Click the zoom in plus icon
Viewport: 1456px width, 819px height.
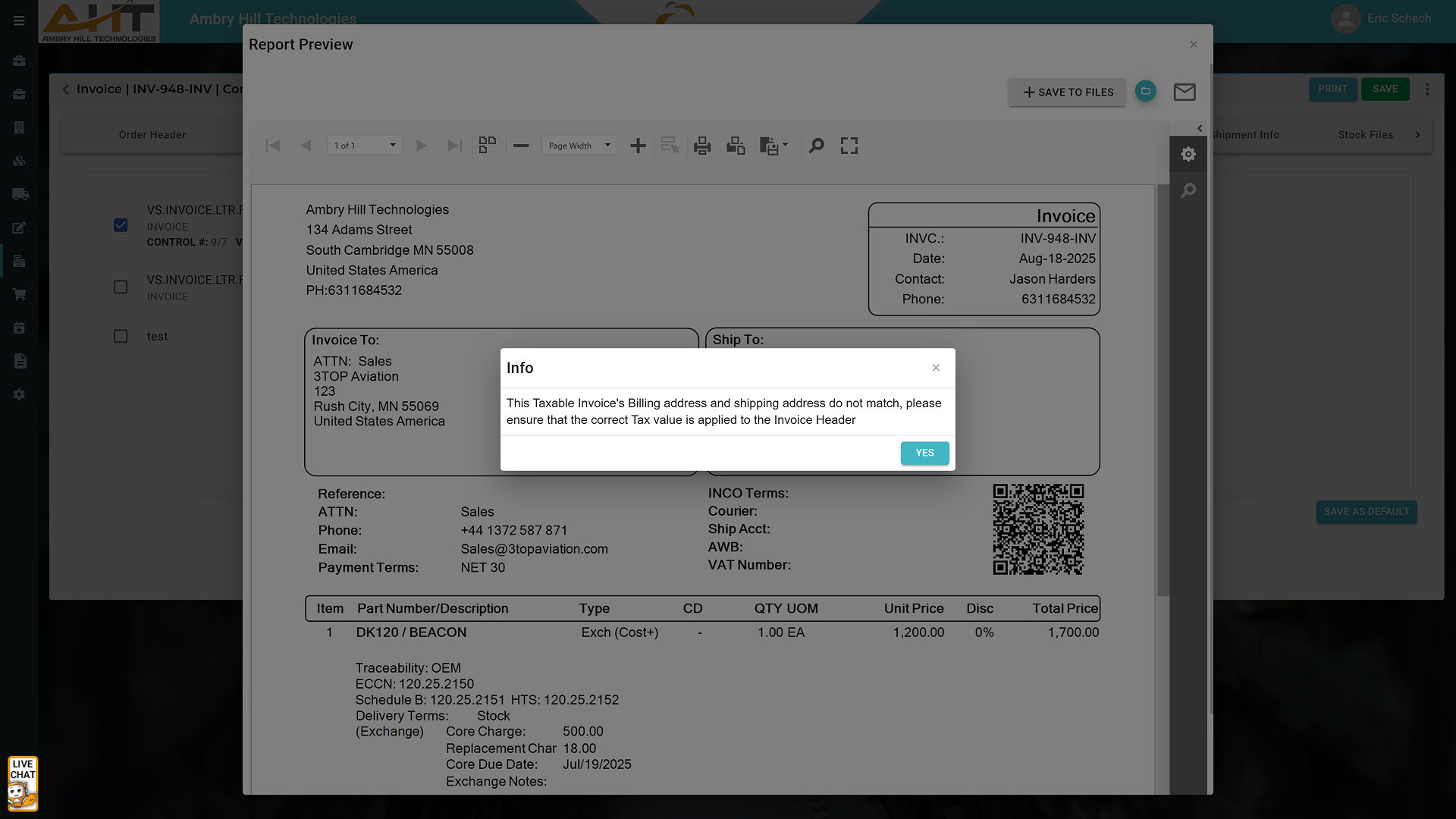click(638, 146)
